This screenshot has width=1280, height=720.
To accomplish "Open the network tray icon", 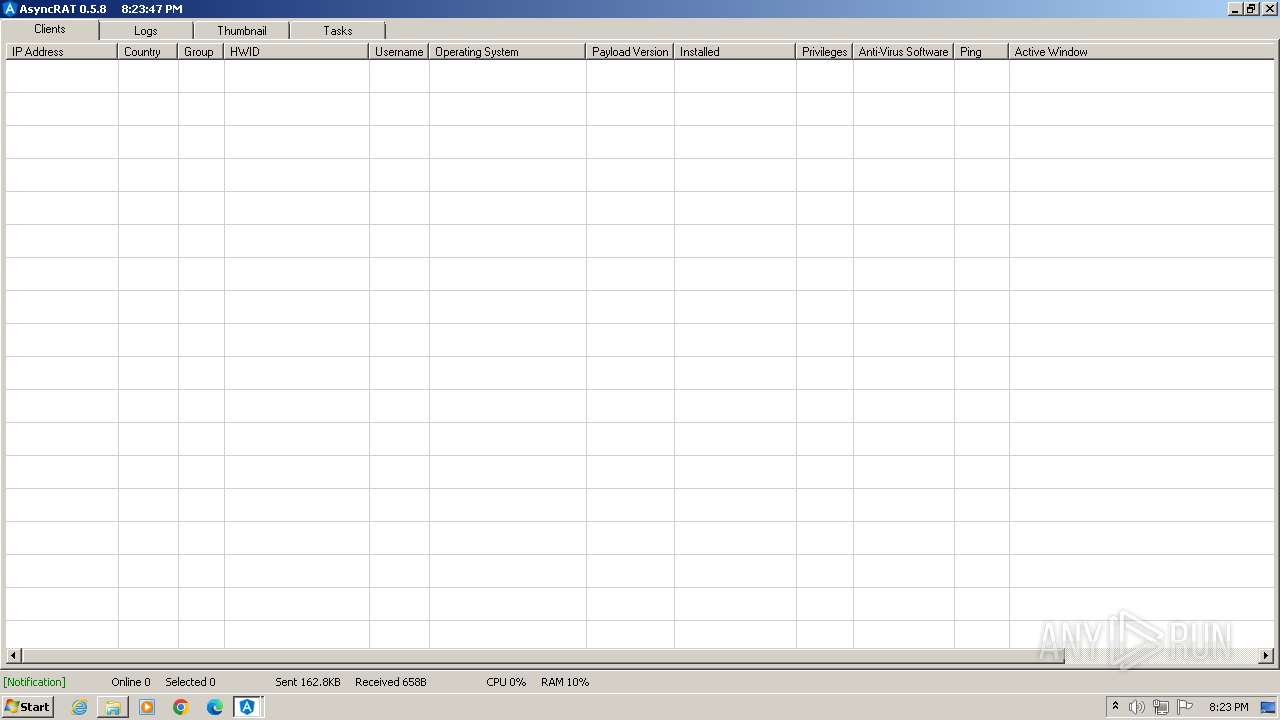I will tap(1161, 707).
